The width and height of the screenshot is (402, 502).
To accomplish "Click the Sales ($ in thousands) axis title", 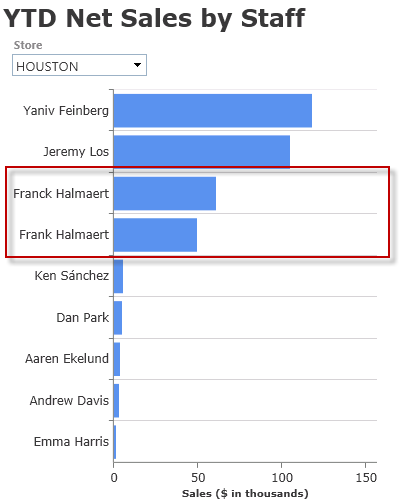I will pyautogui.click(x=245, y=493).
